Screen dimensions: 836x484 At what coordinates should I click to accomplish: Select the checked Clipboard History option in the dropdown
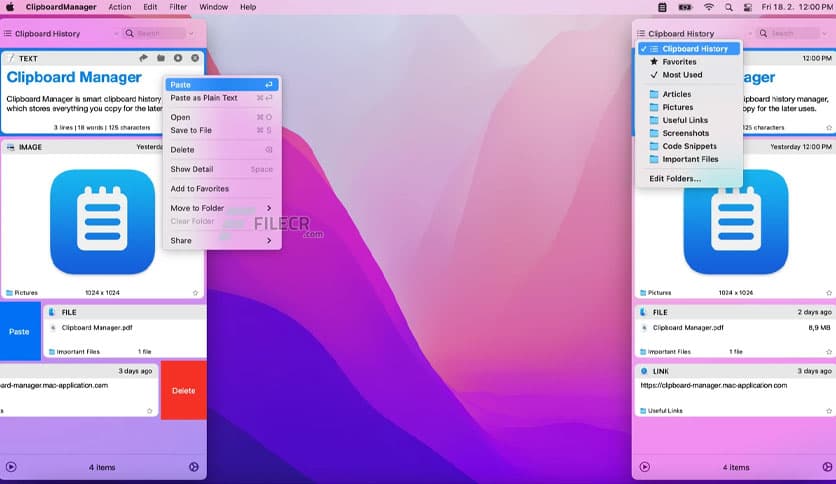click(x=690, y=49)
